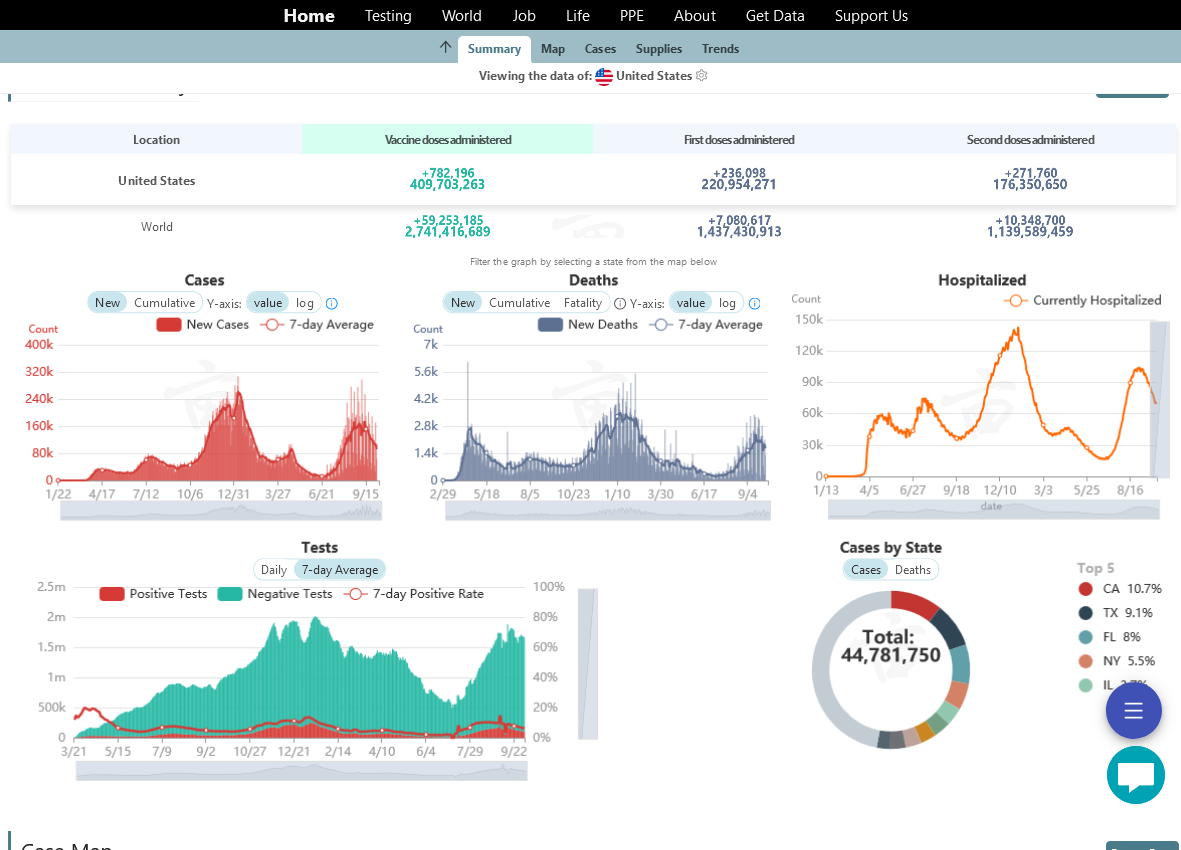Open Support Us in top navigation
The width and height of the screenshot is (1181, 850).
point(871,16)
